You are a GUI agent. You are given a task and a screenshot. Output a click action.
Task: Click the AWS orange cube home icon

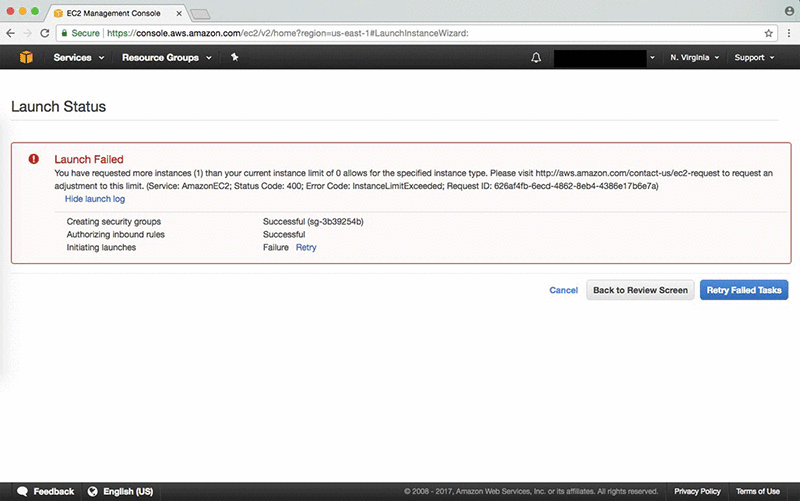(x=26, y=57)
